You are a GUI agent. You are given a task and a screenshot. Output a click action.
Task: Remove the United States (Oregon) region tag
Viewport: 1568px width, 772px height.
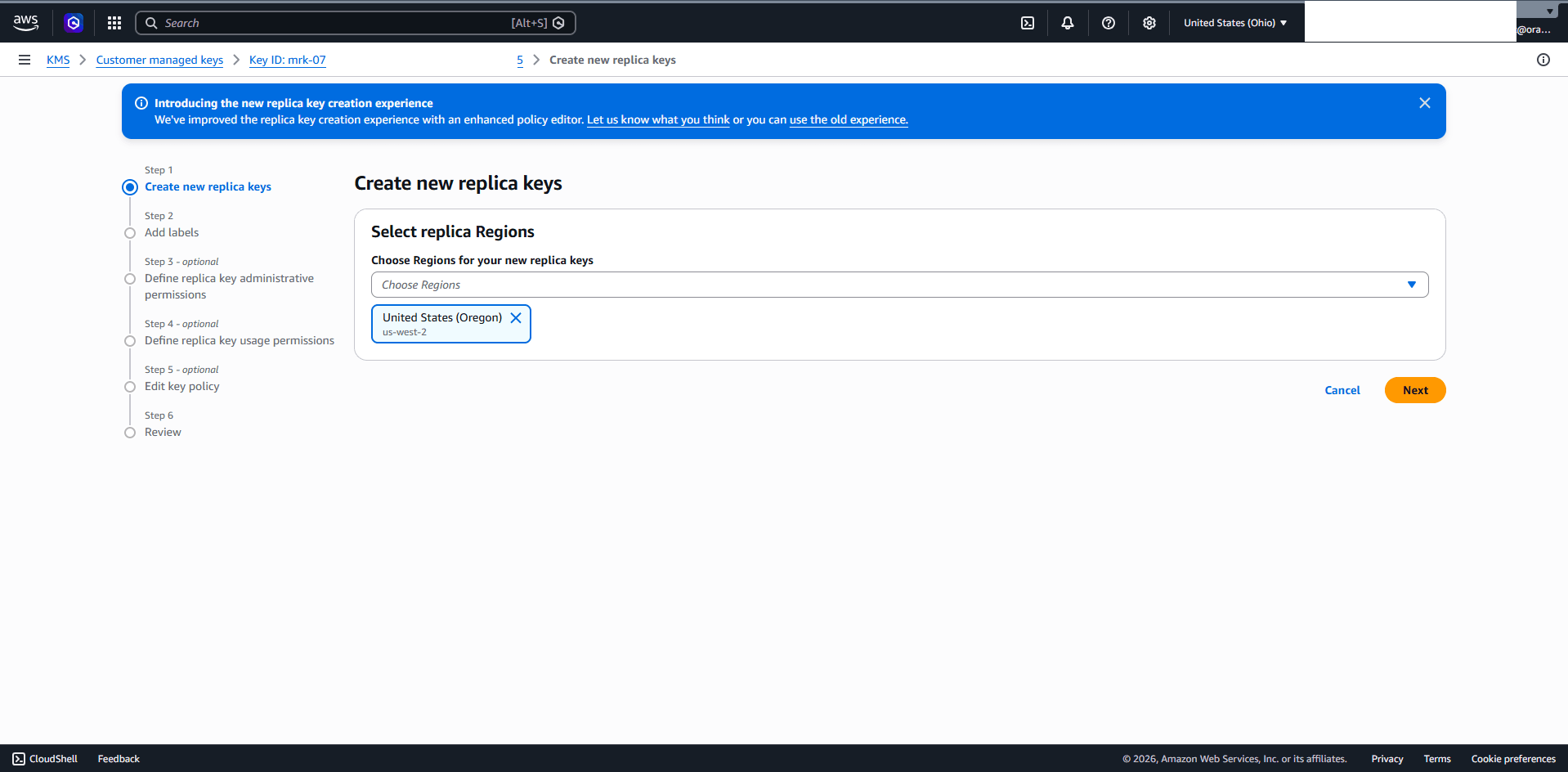(516, 317)
